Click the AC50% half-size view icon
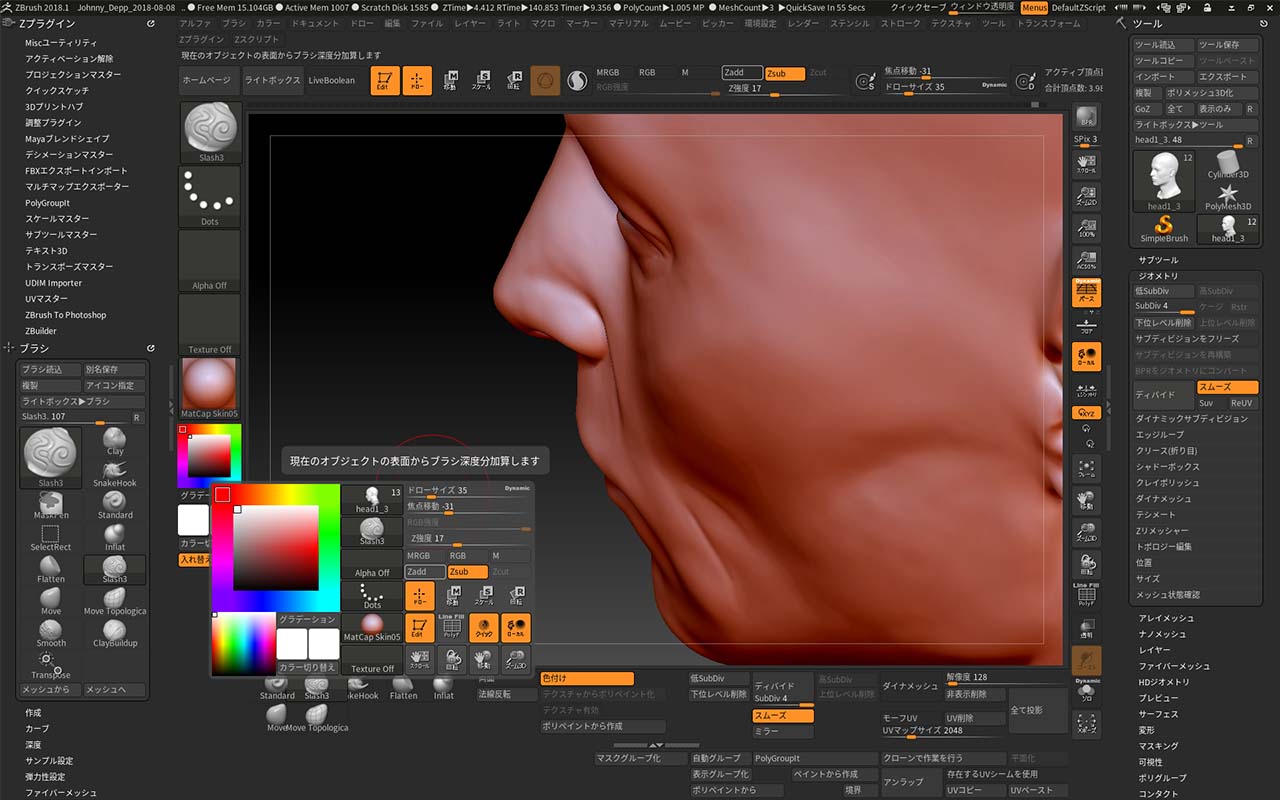The image size is (1280, 800). tap(1086, 260)
